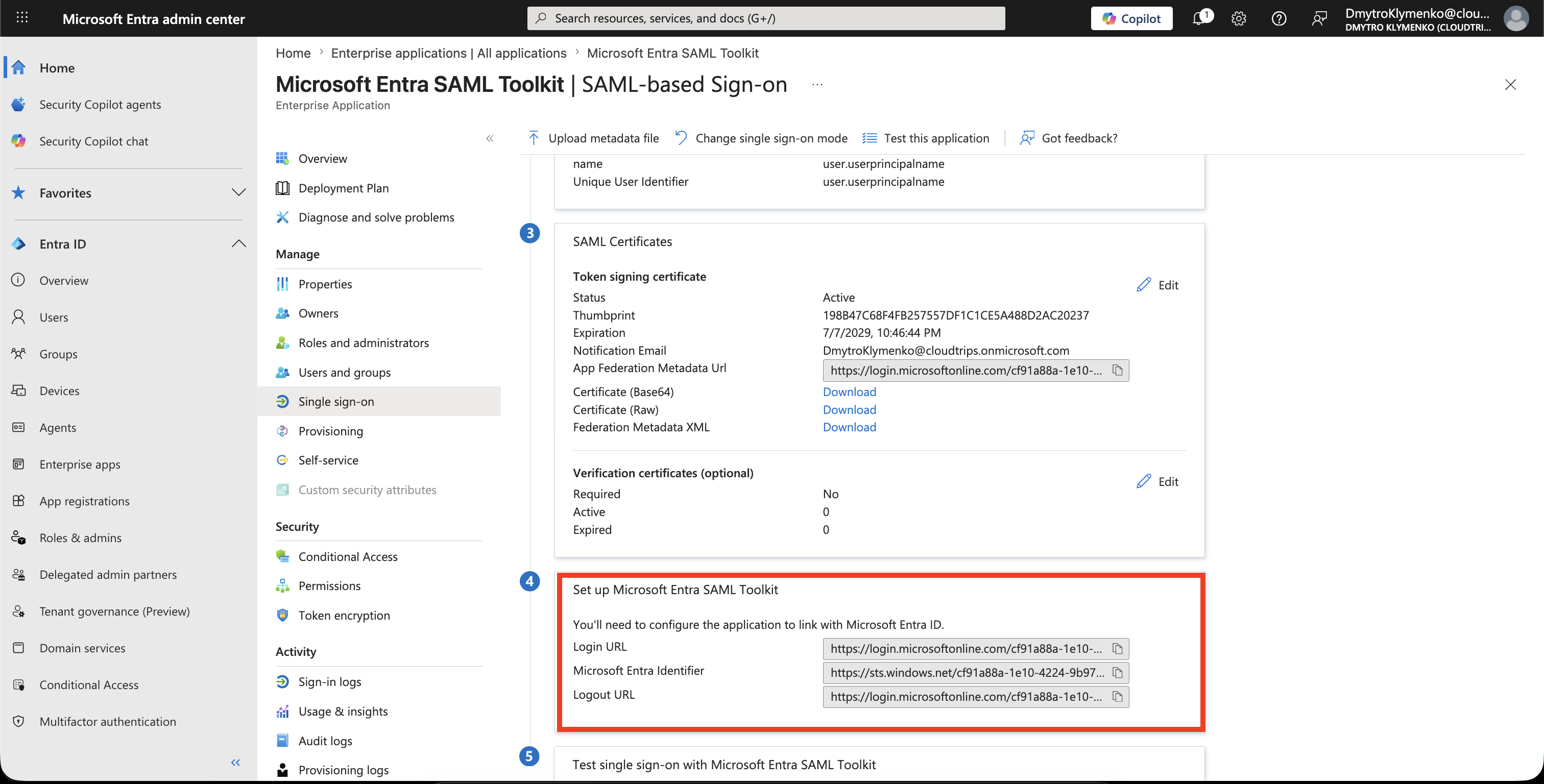Open the feedback person icon in header
Screen dimensions: 1544x784
point(1319,18)
